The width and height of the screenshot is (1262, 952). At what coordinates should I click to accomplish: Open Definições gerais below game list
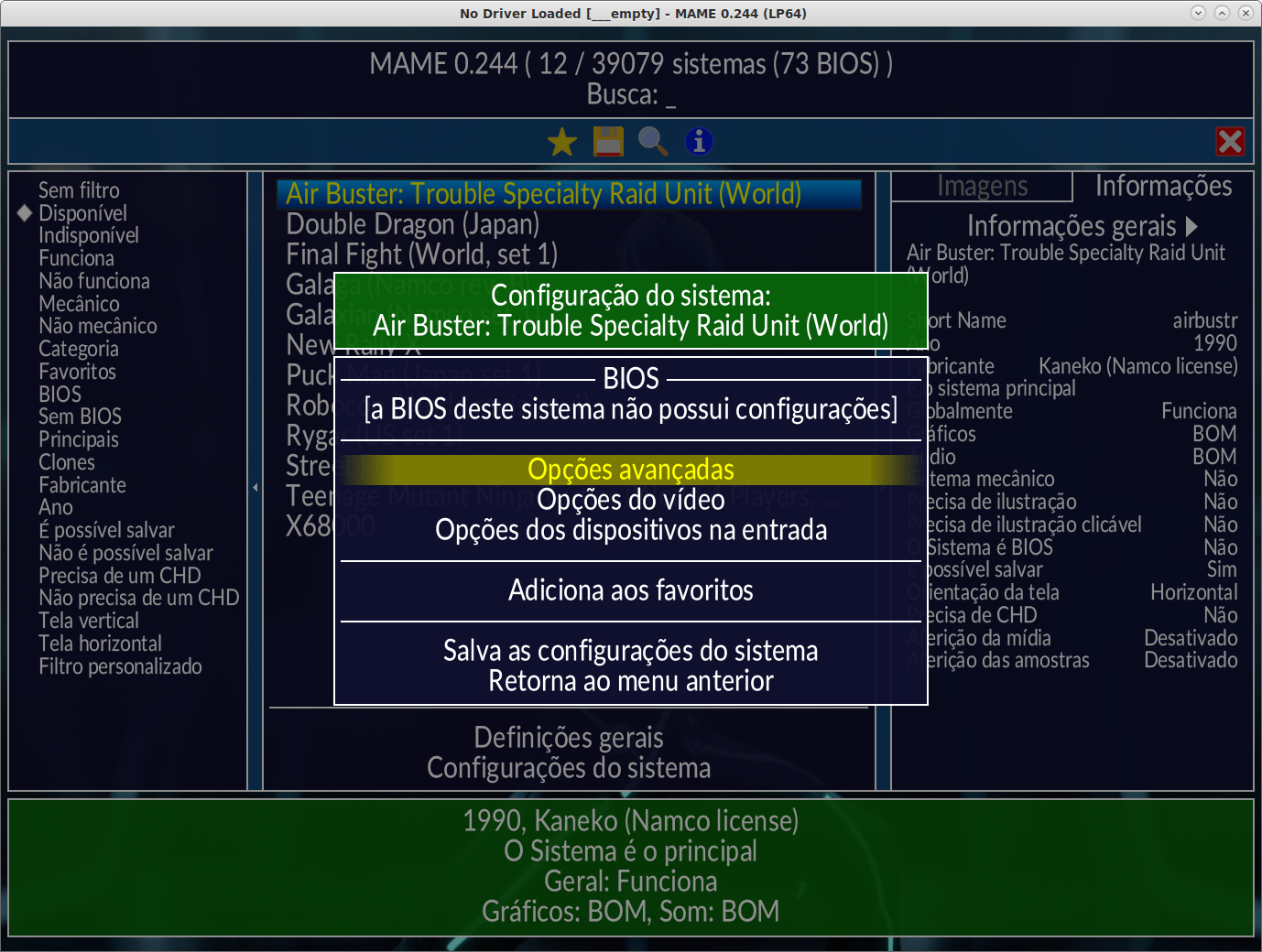point(569,738)
